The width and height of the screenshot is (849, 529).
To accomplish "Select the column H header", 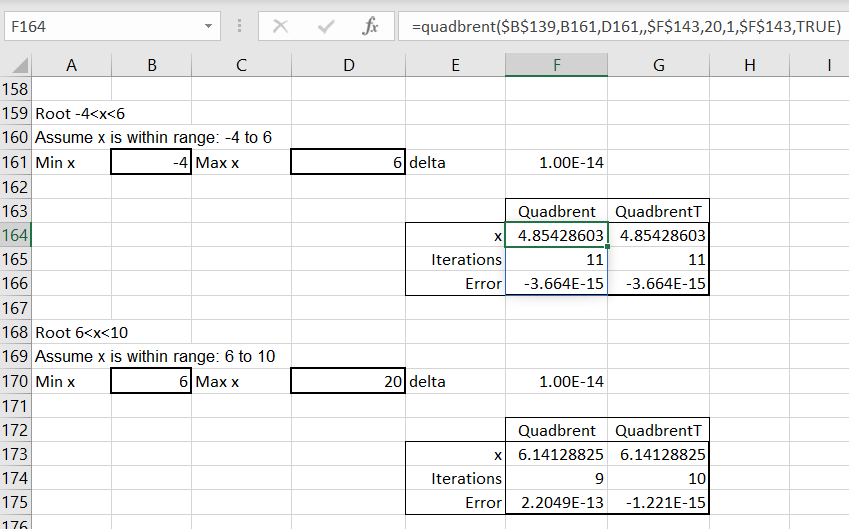I will (x=749, y=65).
